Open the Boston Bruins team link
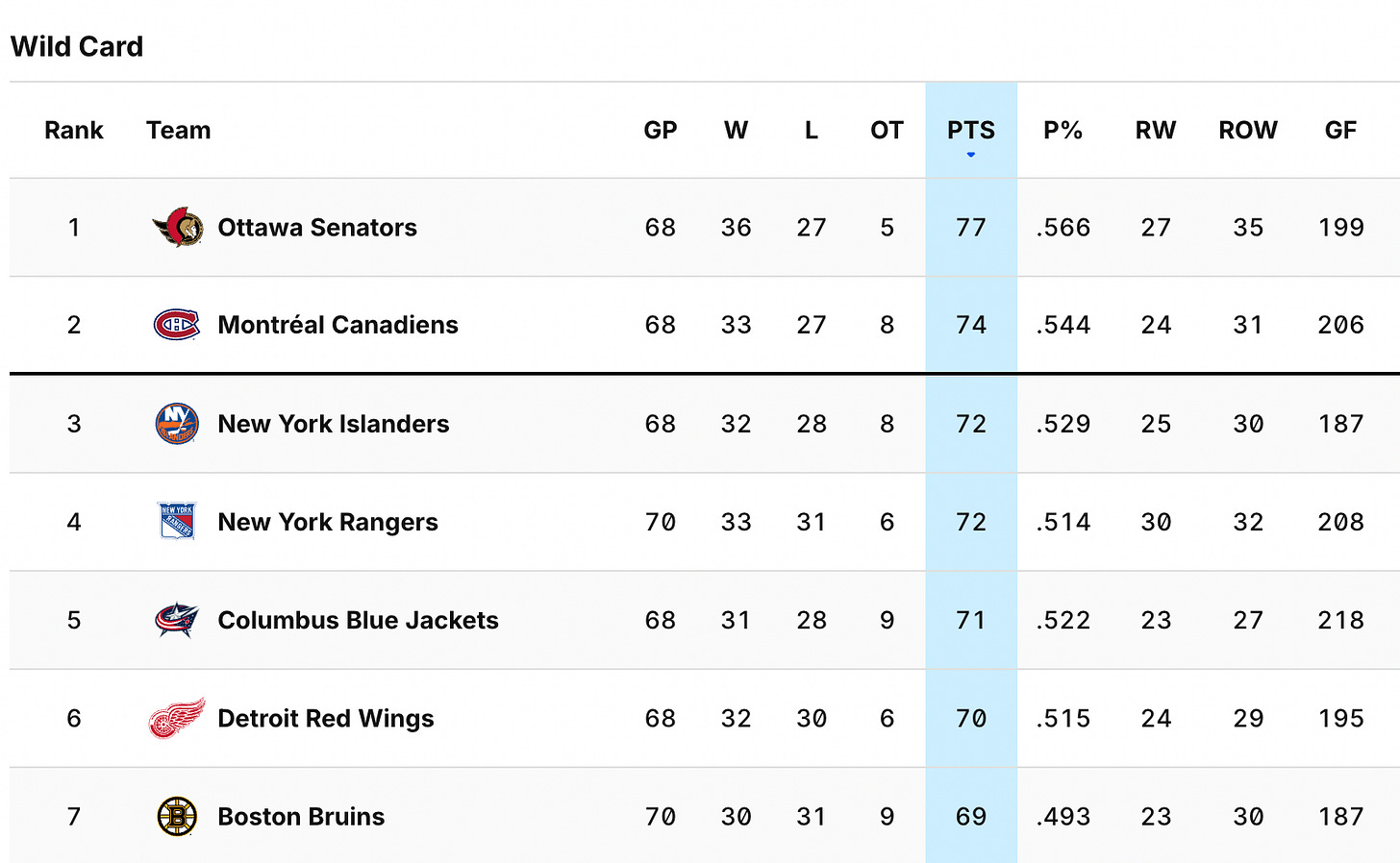 point(301,816)
